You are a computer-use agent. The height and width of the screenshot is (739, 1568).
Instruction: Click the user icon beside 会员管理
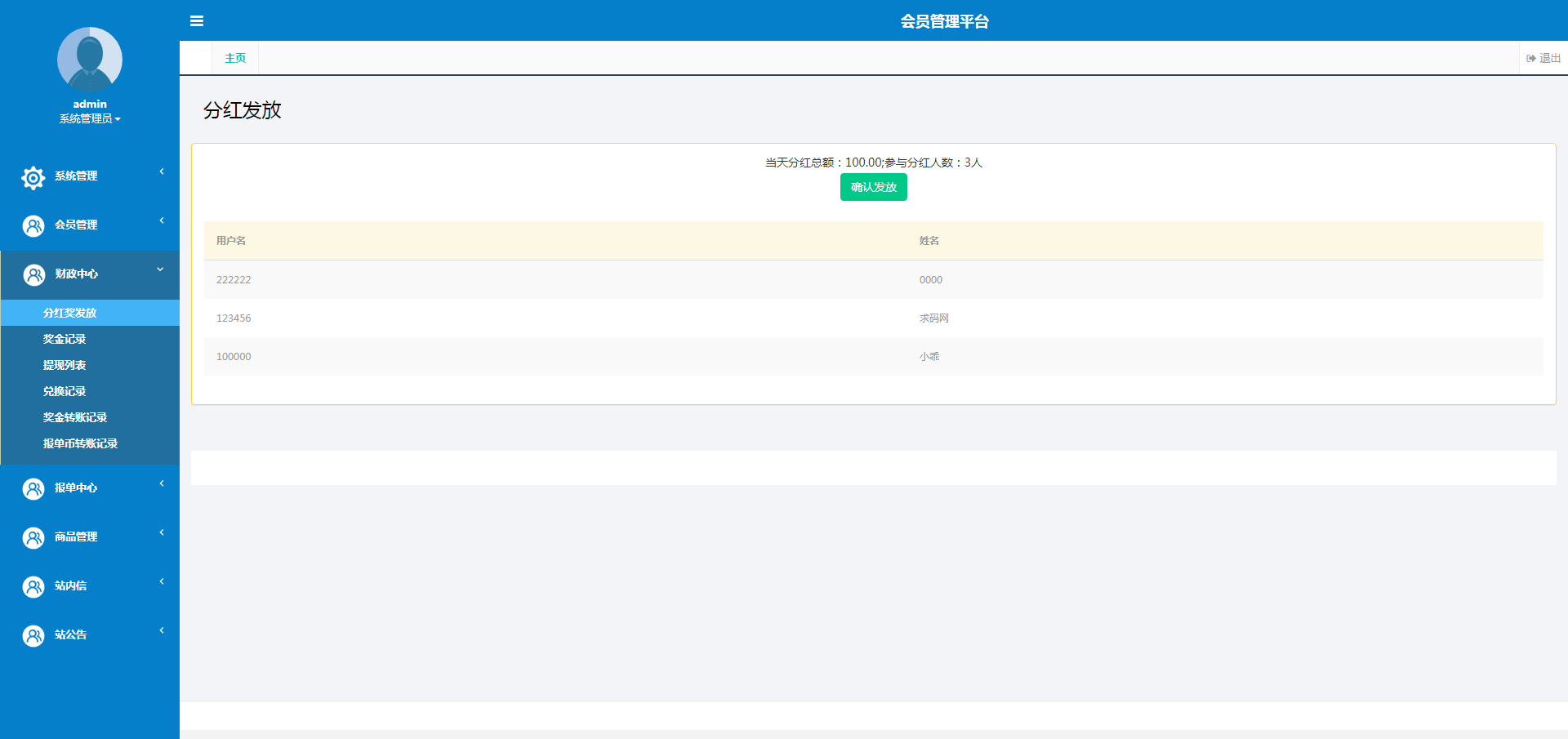point(33,226)
